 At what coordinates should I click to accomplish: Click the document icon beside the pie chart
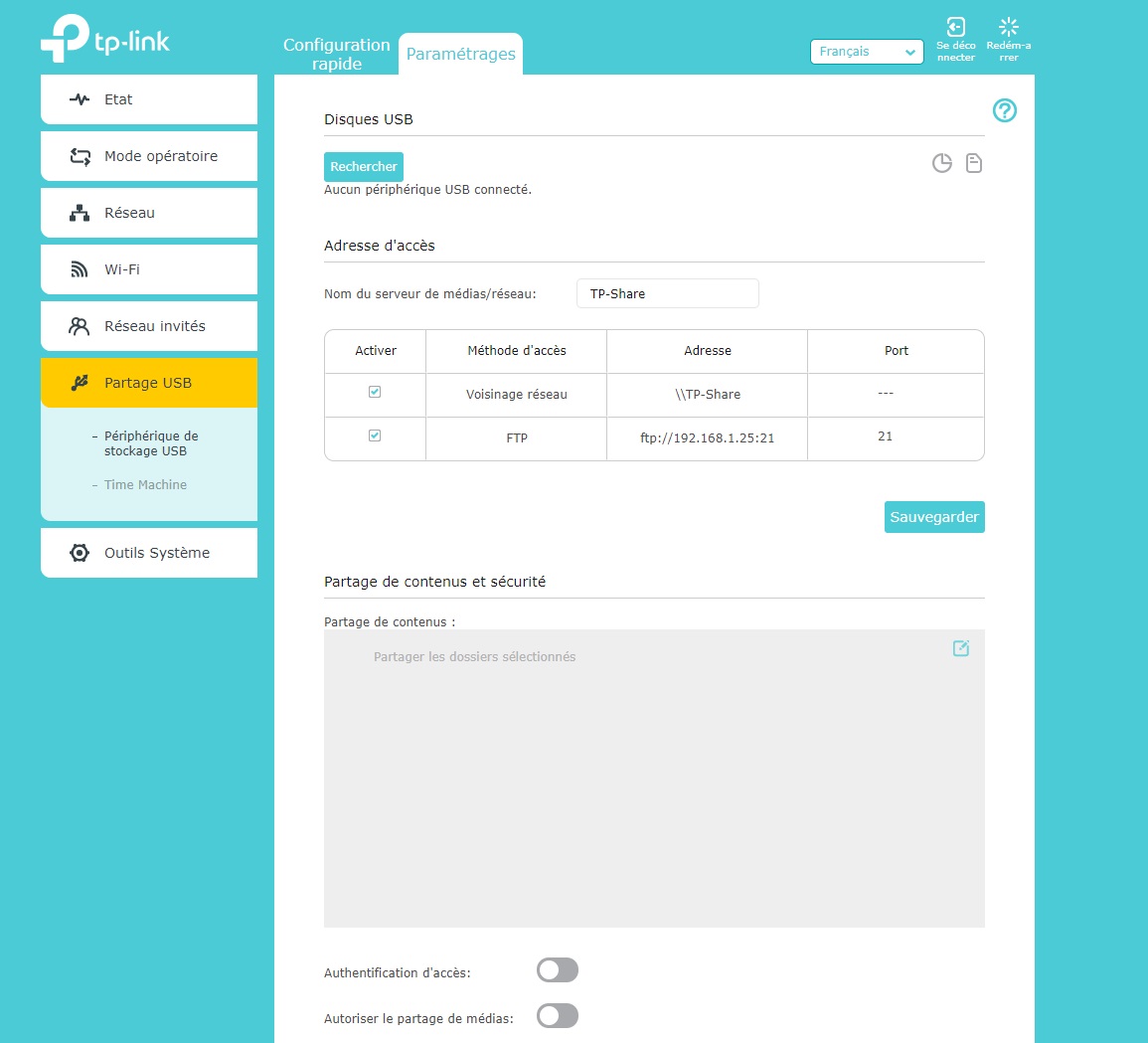coord(974,163)
